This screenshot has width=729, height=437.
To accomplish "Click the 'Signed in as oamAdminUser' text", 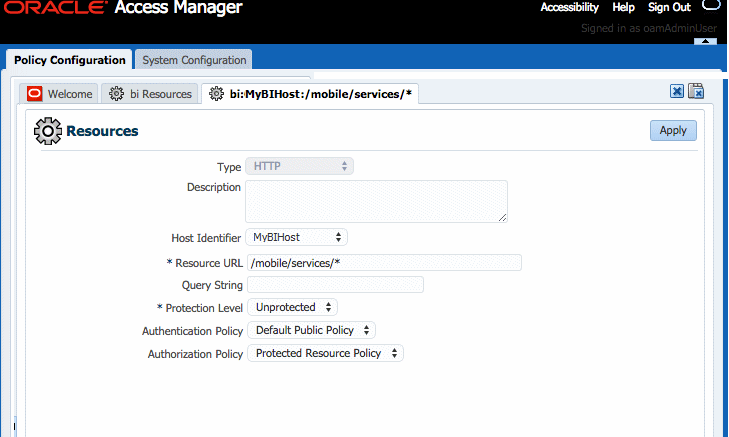I will [x=649, y=28].
